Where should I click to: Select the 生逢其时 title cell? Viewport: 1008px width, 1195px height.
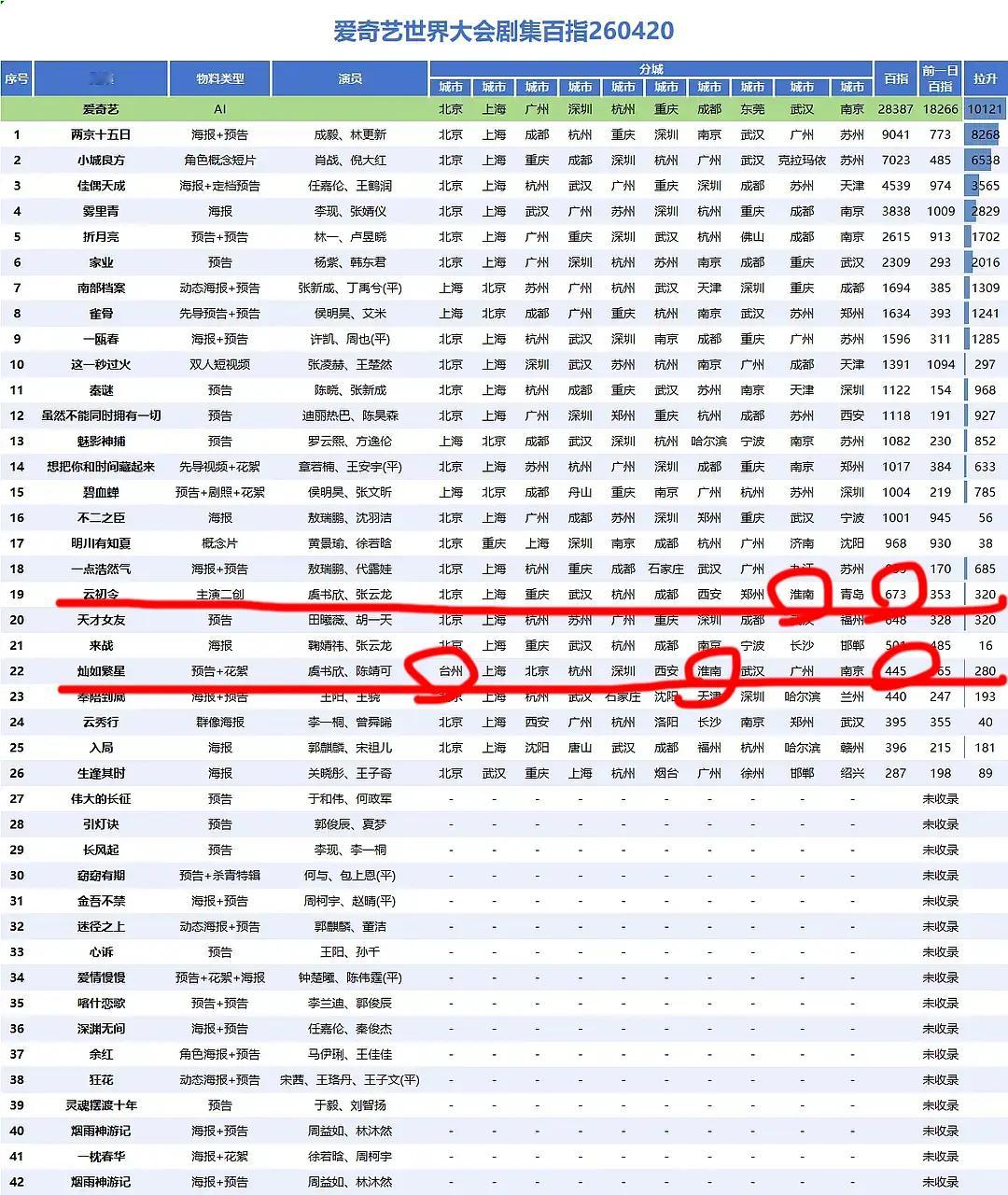[x=101, y=773]
